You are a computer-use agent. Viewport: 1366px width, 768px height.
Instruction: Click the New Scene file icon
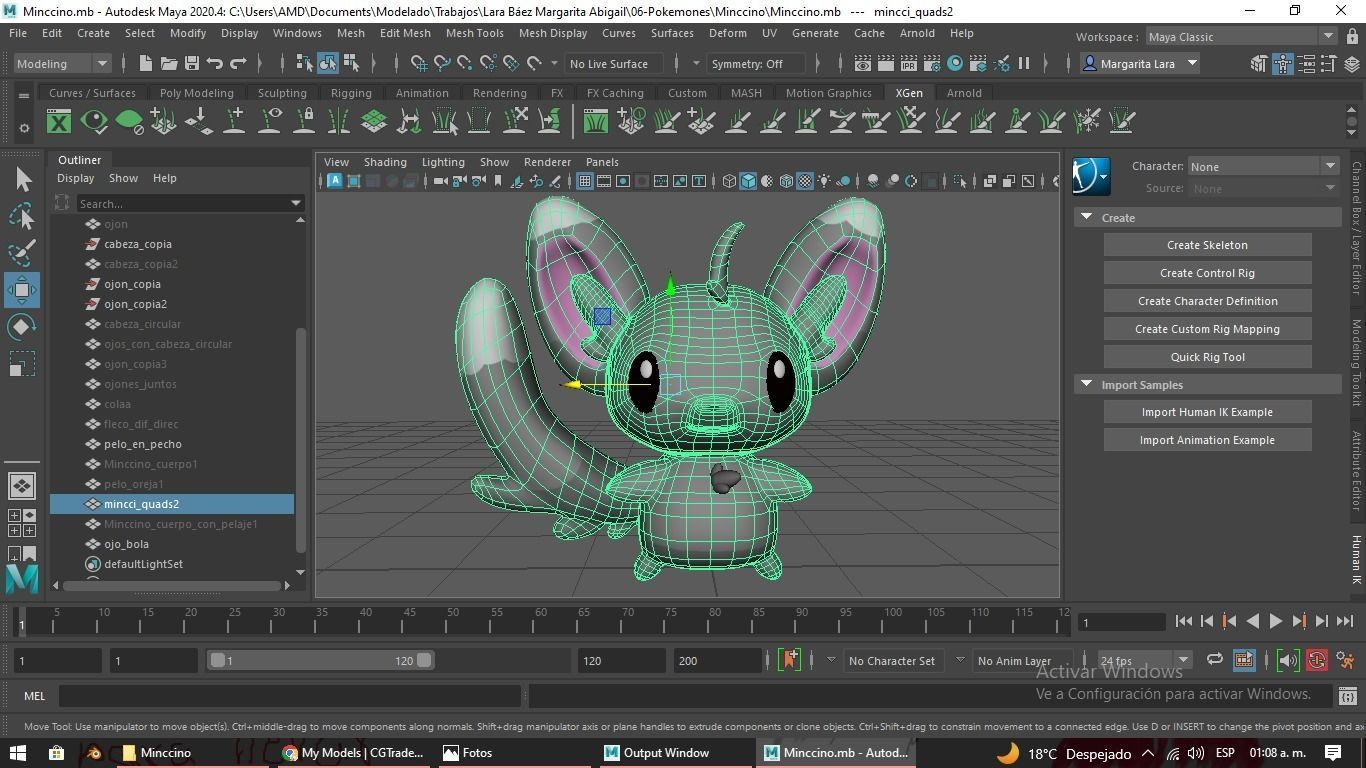pyautogui.click(x=146, y=63)
